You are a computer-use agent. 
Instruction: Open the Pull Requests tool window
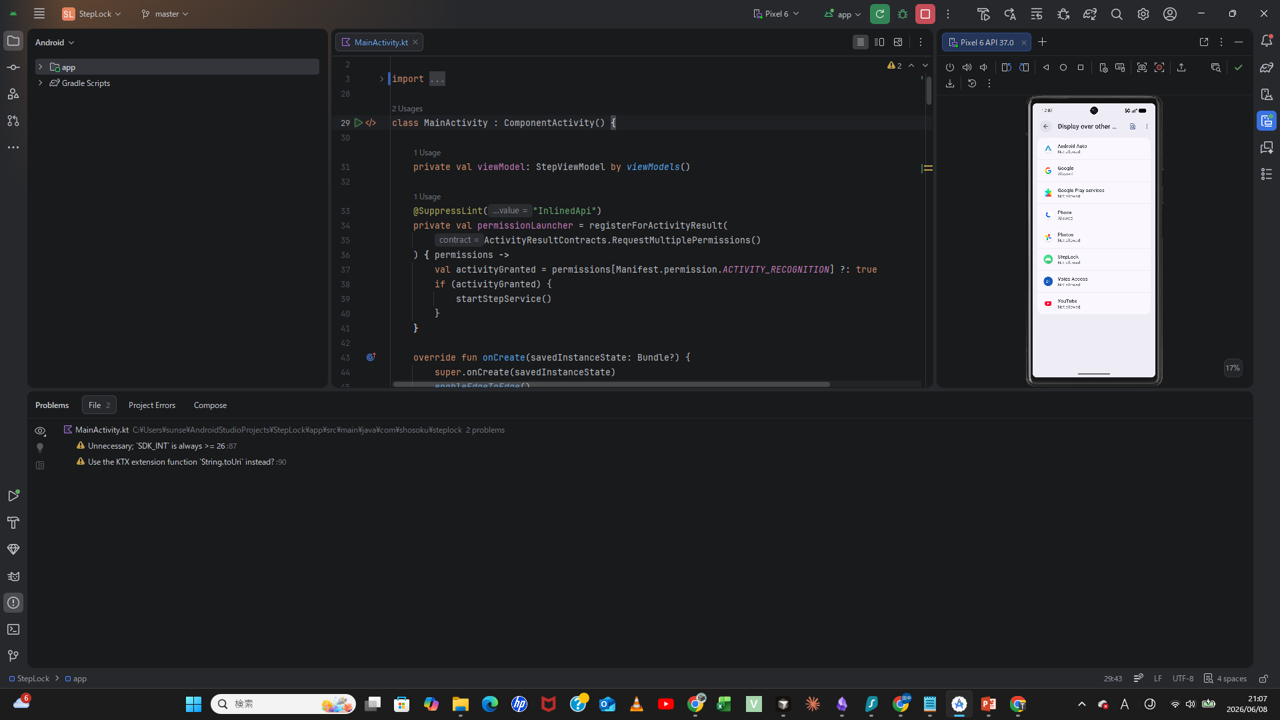[13, 120]
